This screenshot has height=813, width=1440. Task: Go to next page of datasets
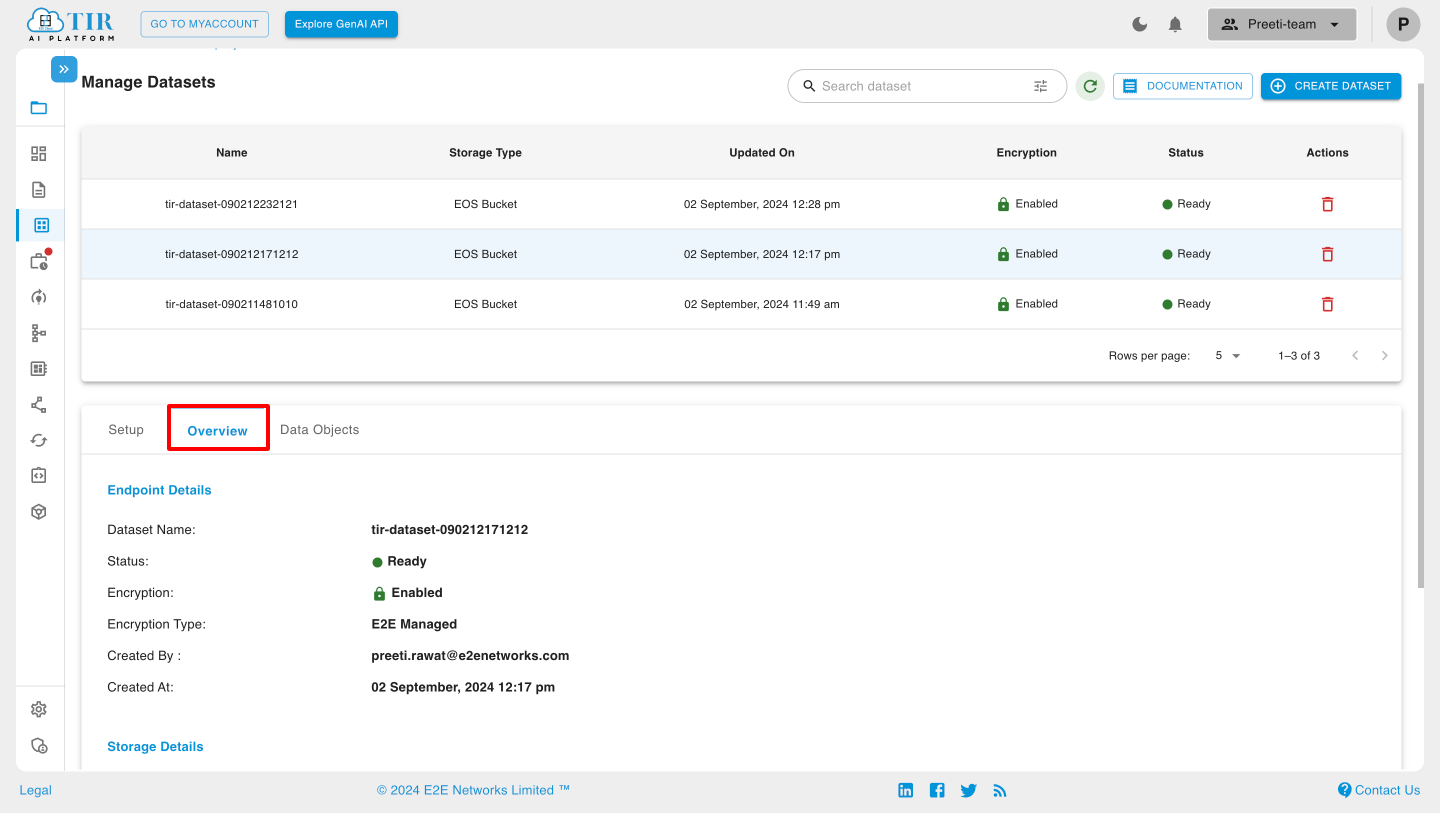(x=1385, y=356)
